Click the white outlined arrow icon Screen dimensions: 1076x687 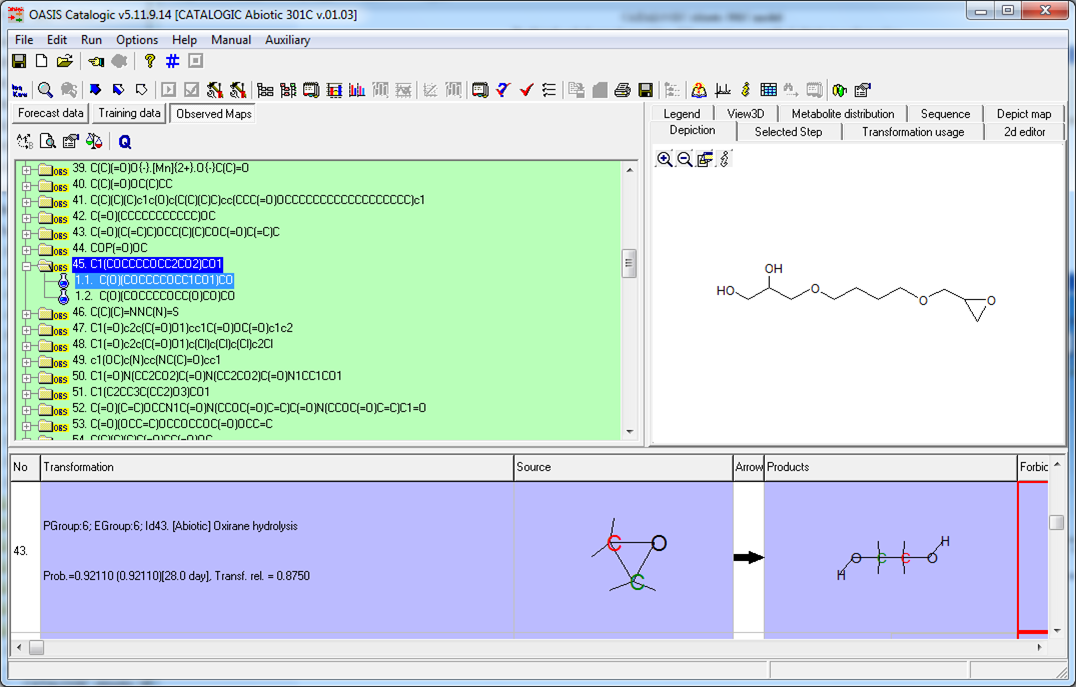pyautogui.click(x=141, y=90)
